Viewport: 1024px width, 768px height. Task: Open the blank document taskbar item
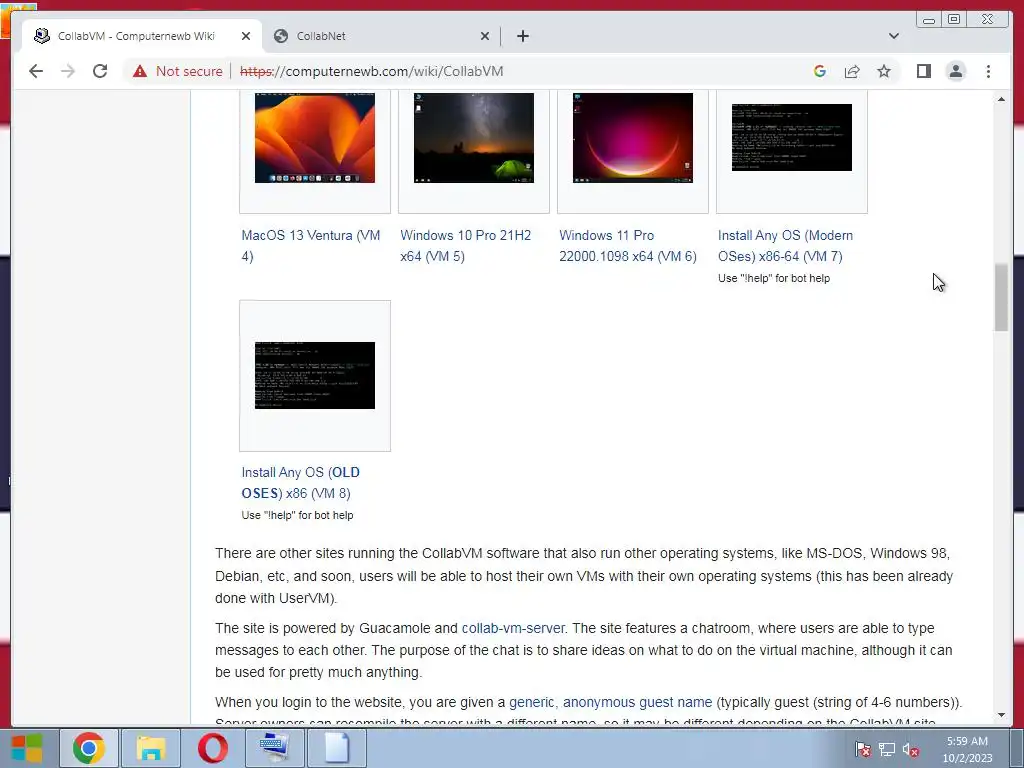point(337,748)
